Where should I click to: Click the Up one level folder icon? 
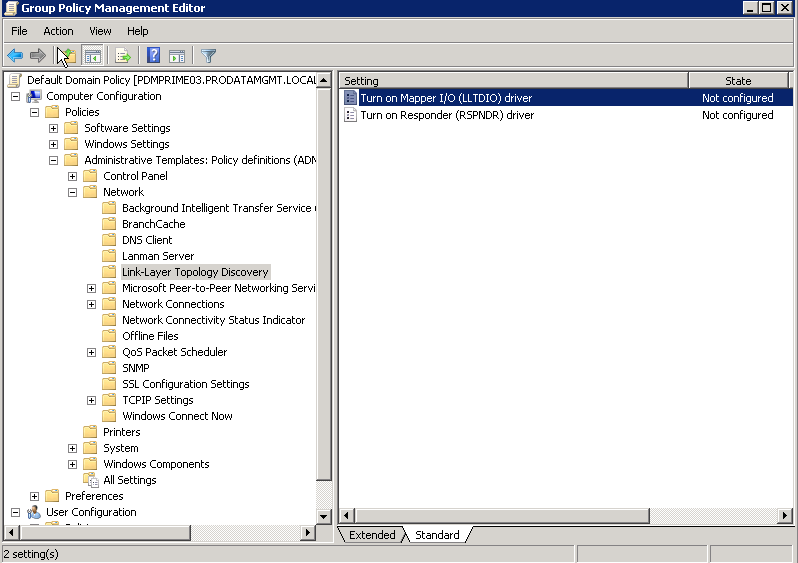[67, 56]
